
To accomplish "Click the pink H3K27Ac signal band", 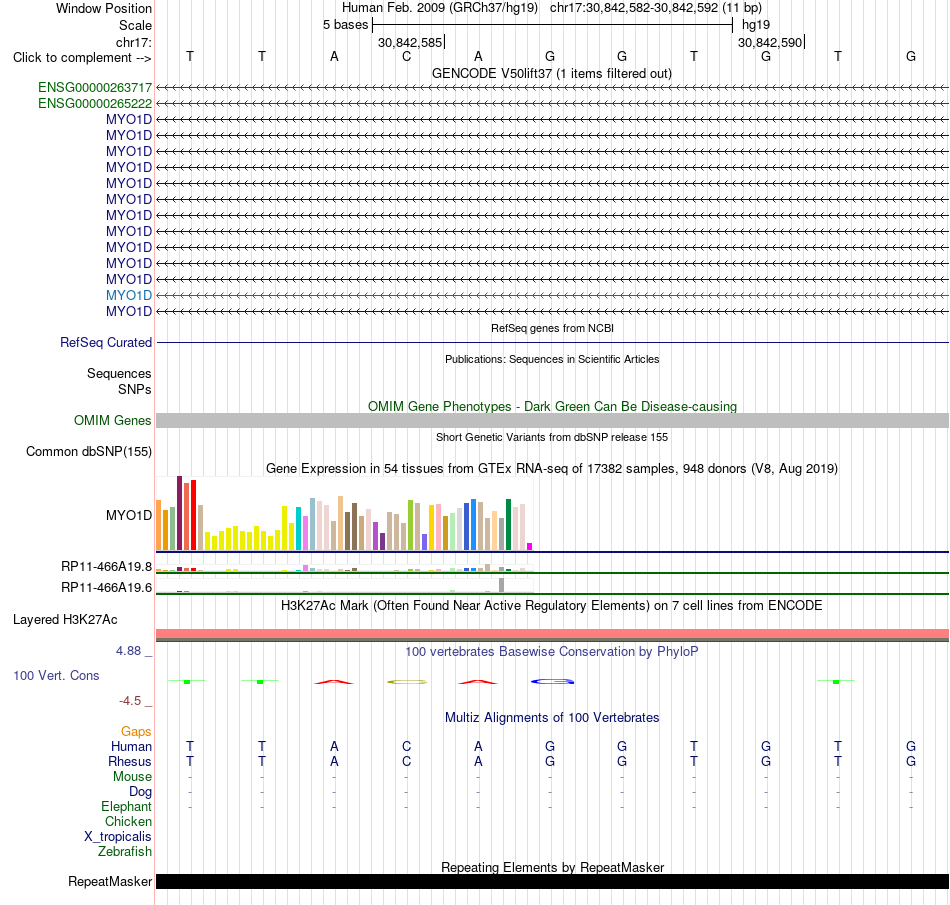I will pos(552,634).
